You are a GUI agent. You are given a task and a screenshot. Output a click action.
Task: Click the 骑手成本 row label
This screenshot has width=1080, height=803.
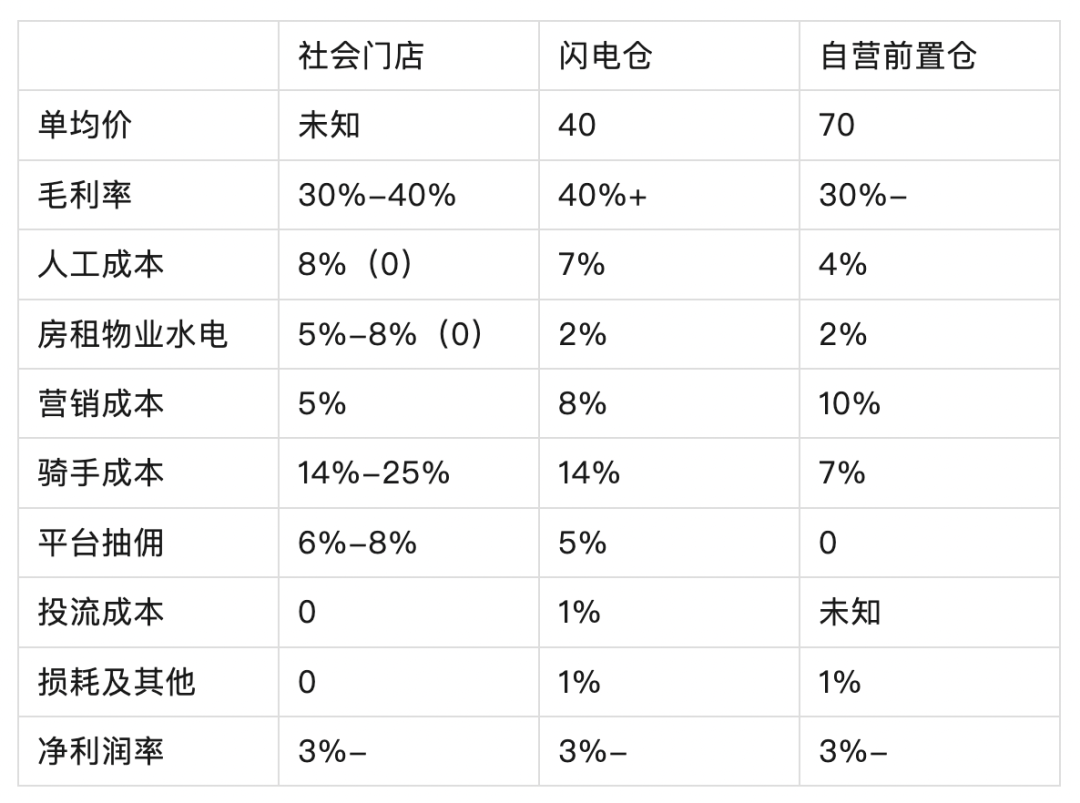point(101,473)
